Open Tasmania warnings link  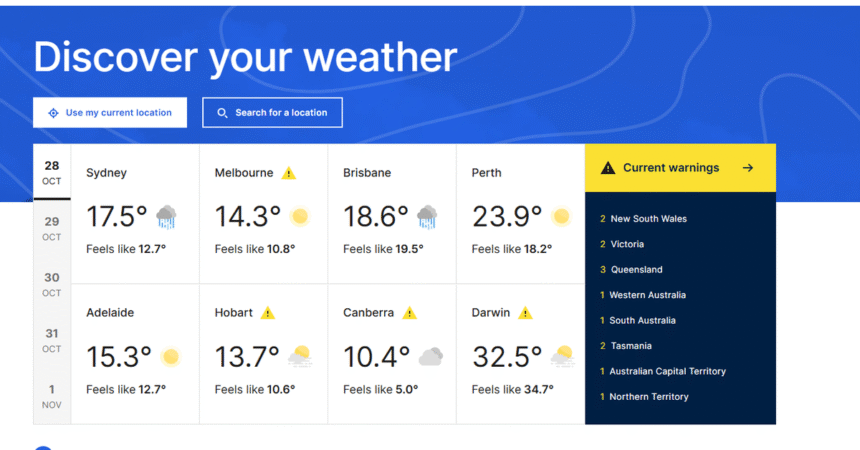point(631,346)
